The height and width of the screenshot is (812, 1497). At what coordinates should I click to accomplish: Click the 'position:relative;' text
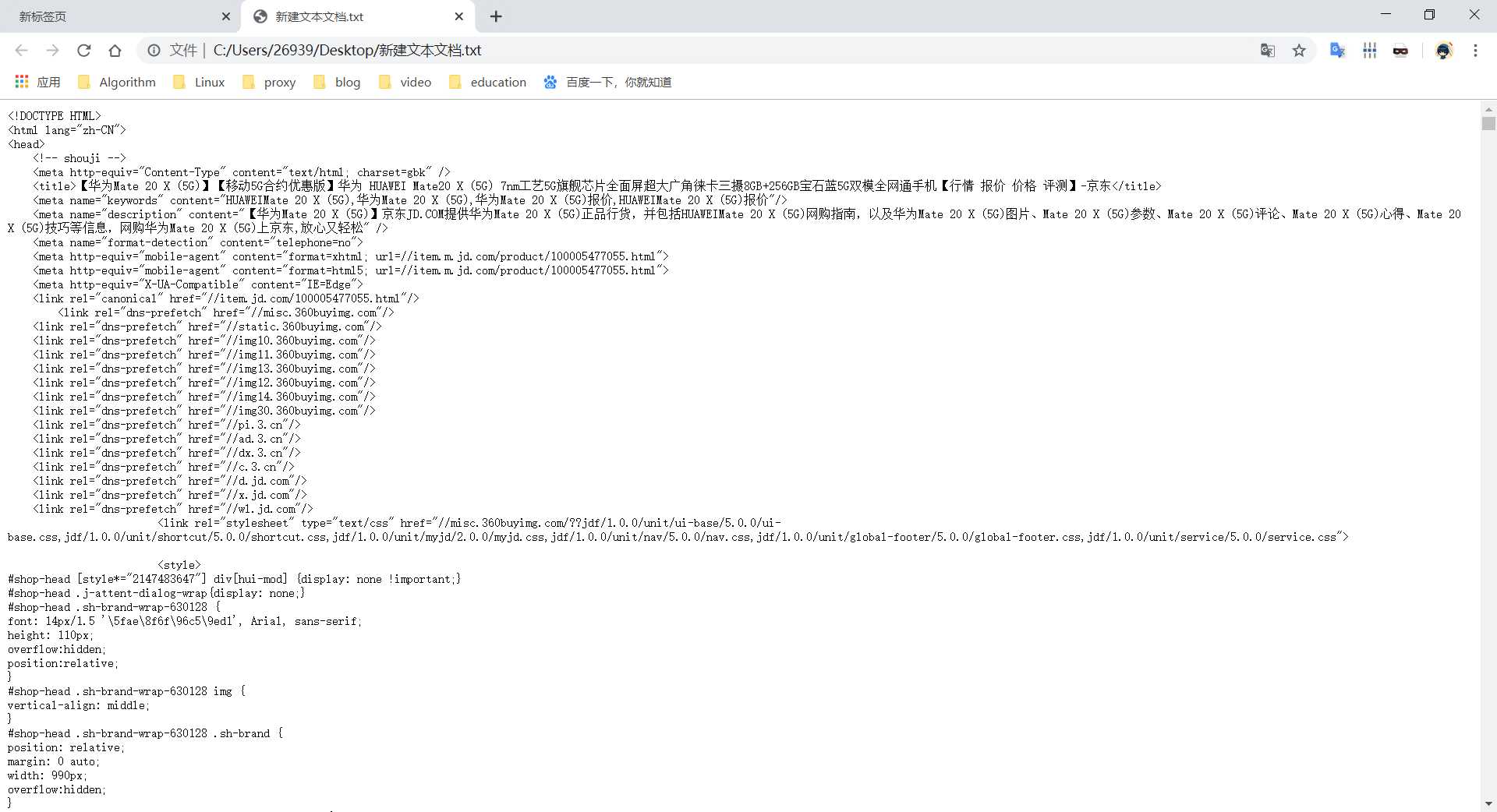pyautogui.click(x=63, y=663)
